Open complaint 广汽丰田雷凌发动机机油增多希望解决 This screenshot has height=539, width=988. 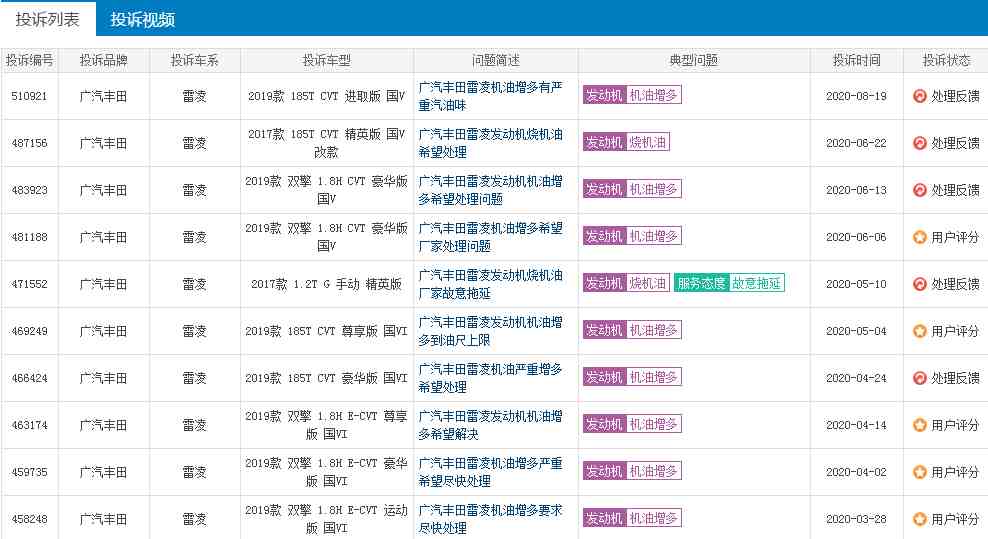tap(490, 425)
